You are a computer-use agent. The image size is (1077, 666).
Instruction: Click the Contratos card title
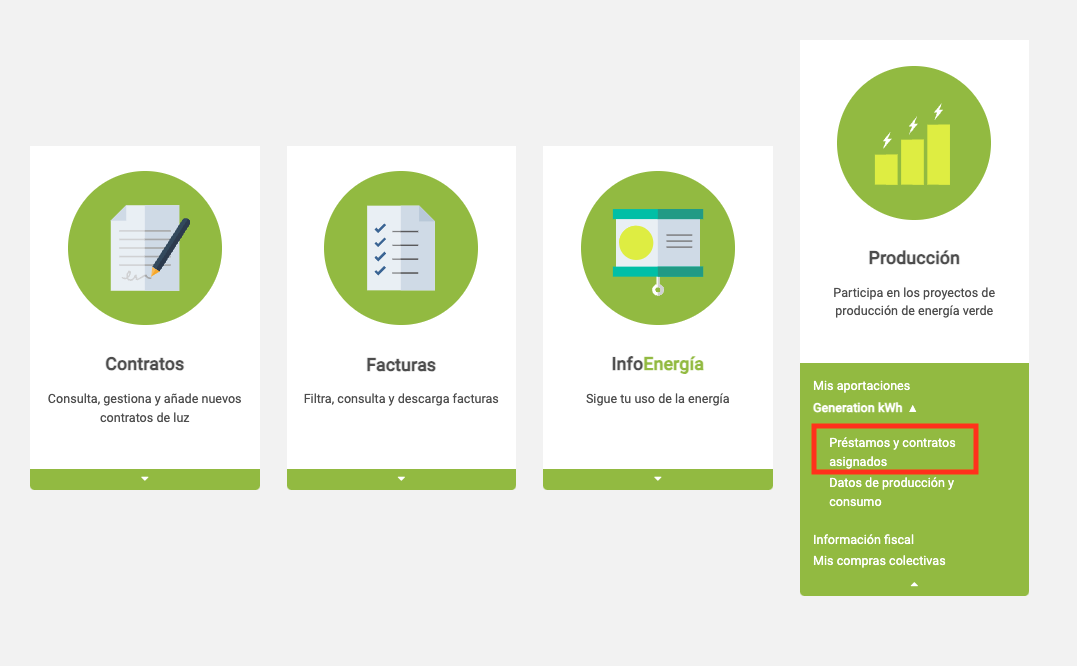145,364
